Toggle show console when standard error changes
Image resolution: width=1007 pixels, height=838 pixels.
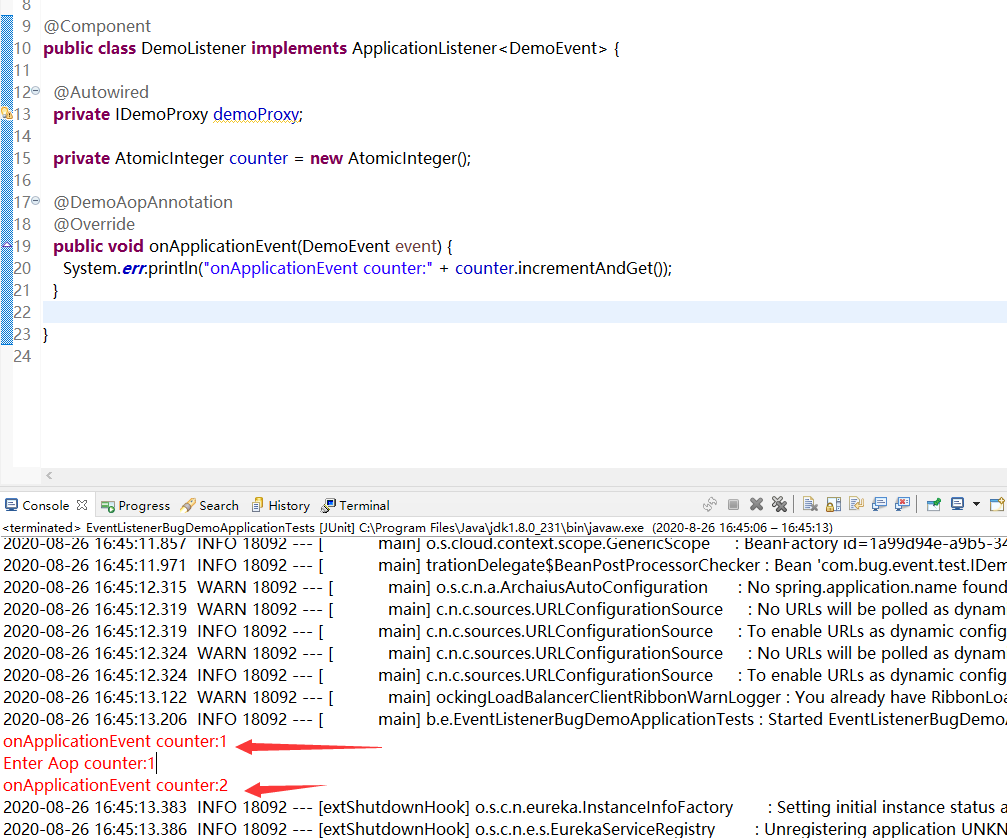point(902,505)
